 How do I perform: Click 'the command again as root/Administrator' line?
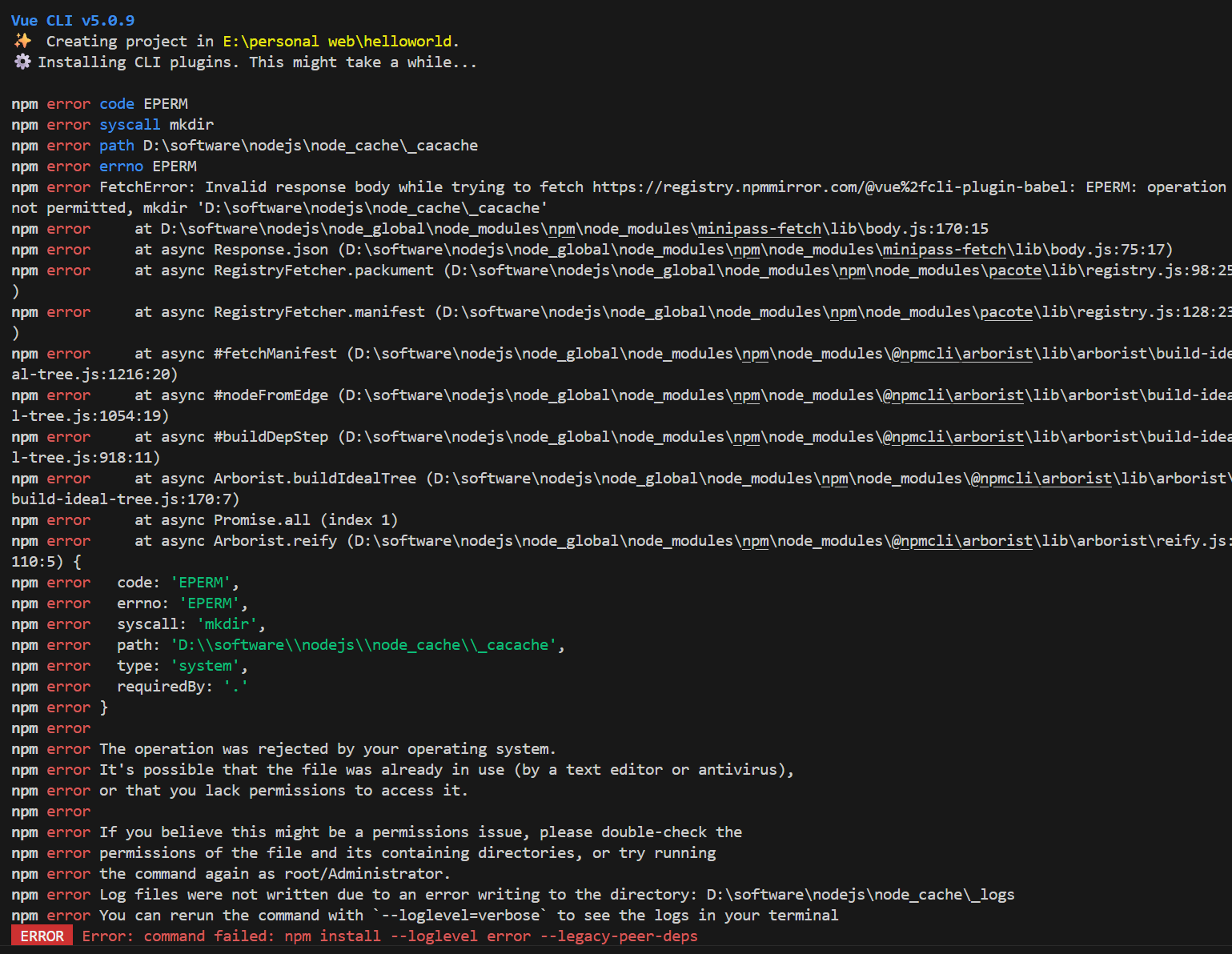231,873
